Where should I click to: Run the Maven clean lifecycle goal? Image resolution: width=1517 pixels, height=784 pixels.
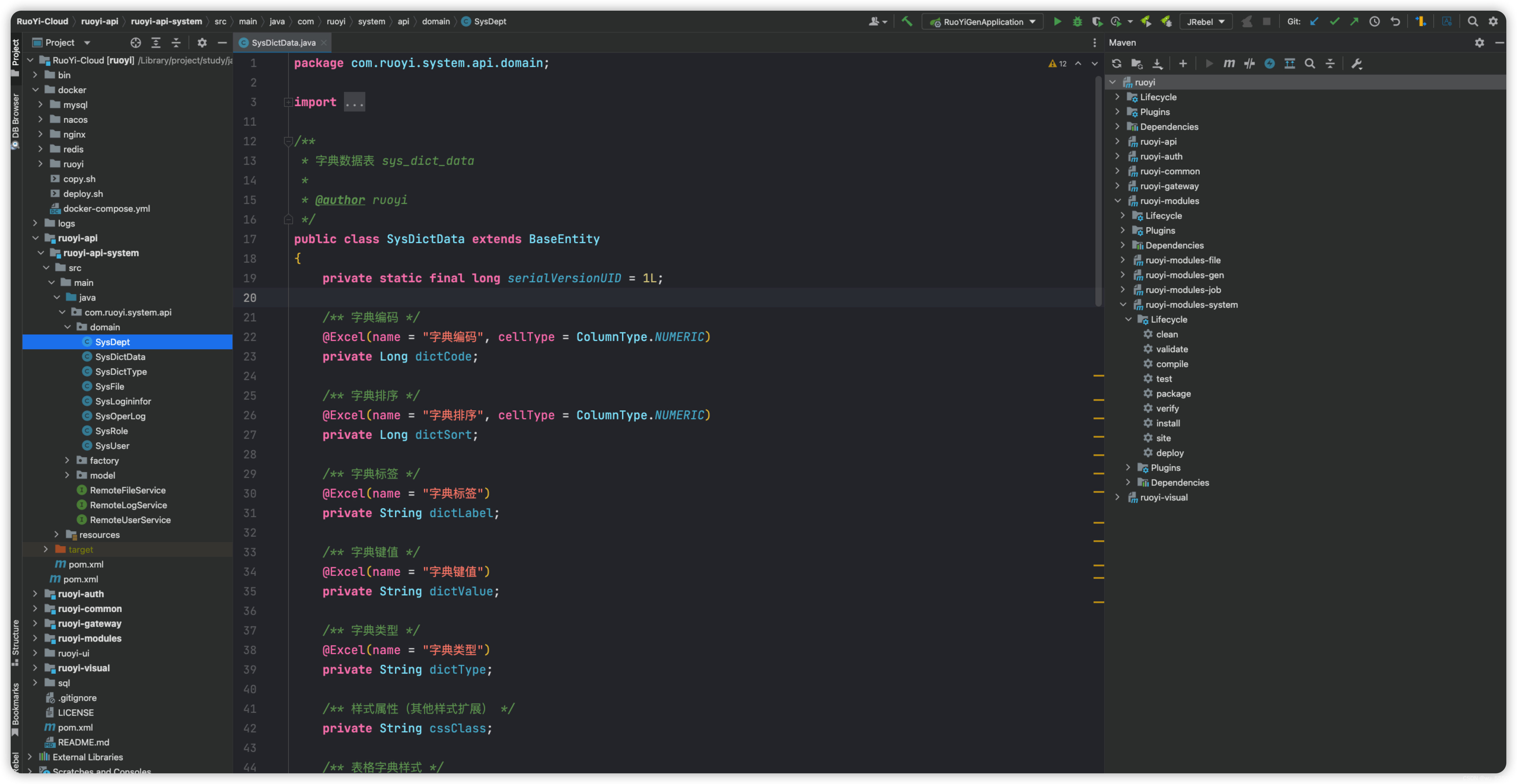(1166, 334)
